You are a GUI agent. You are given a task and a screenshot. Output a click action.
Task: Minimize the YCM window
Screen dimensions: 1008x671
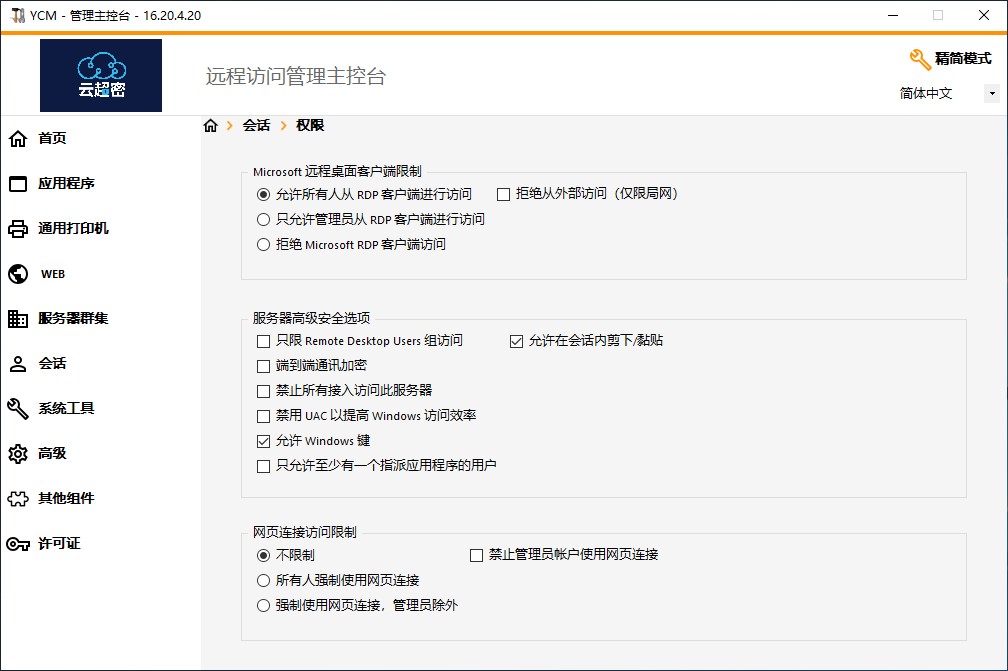pos(893,15)
